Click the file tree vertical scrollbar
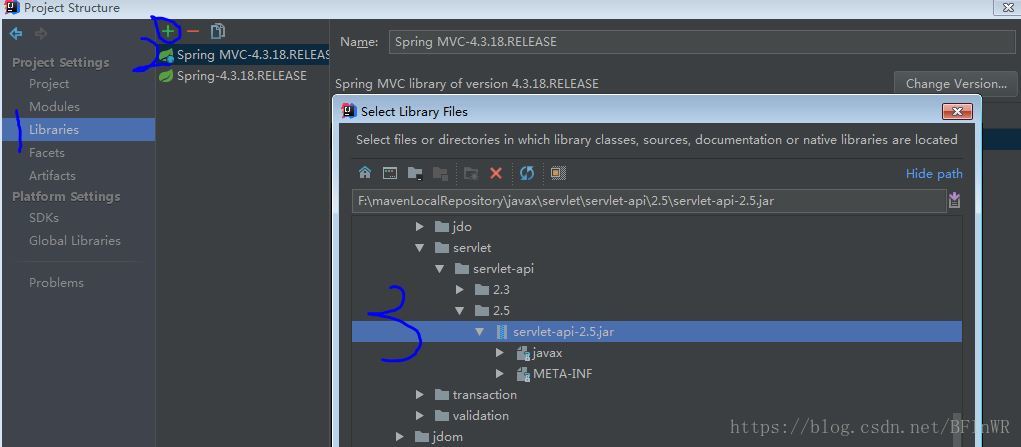This screenshot has height=447, width=1021. (x=957, y=430)
